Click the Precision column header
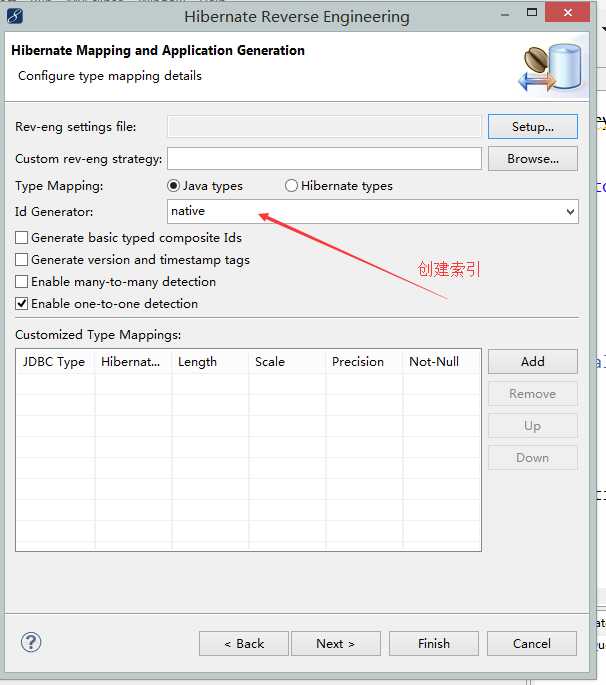606x685 pixels. [364, 362]
